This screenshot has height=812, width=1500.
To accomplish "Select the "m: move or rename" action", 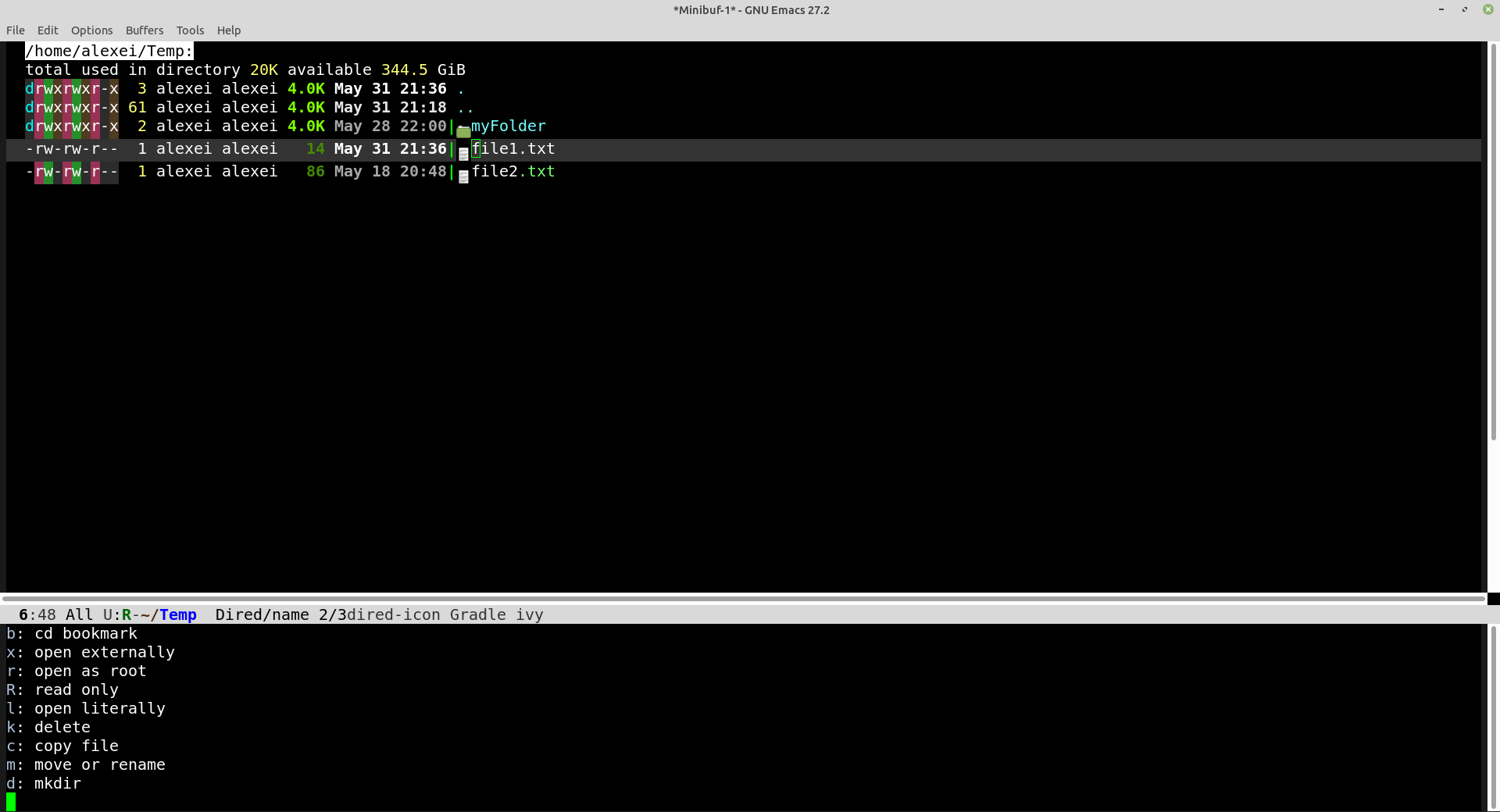I will pos(85,764).
